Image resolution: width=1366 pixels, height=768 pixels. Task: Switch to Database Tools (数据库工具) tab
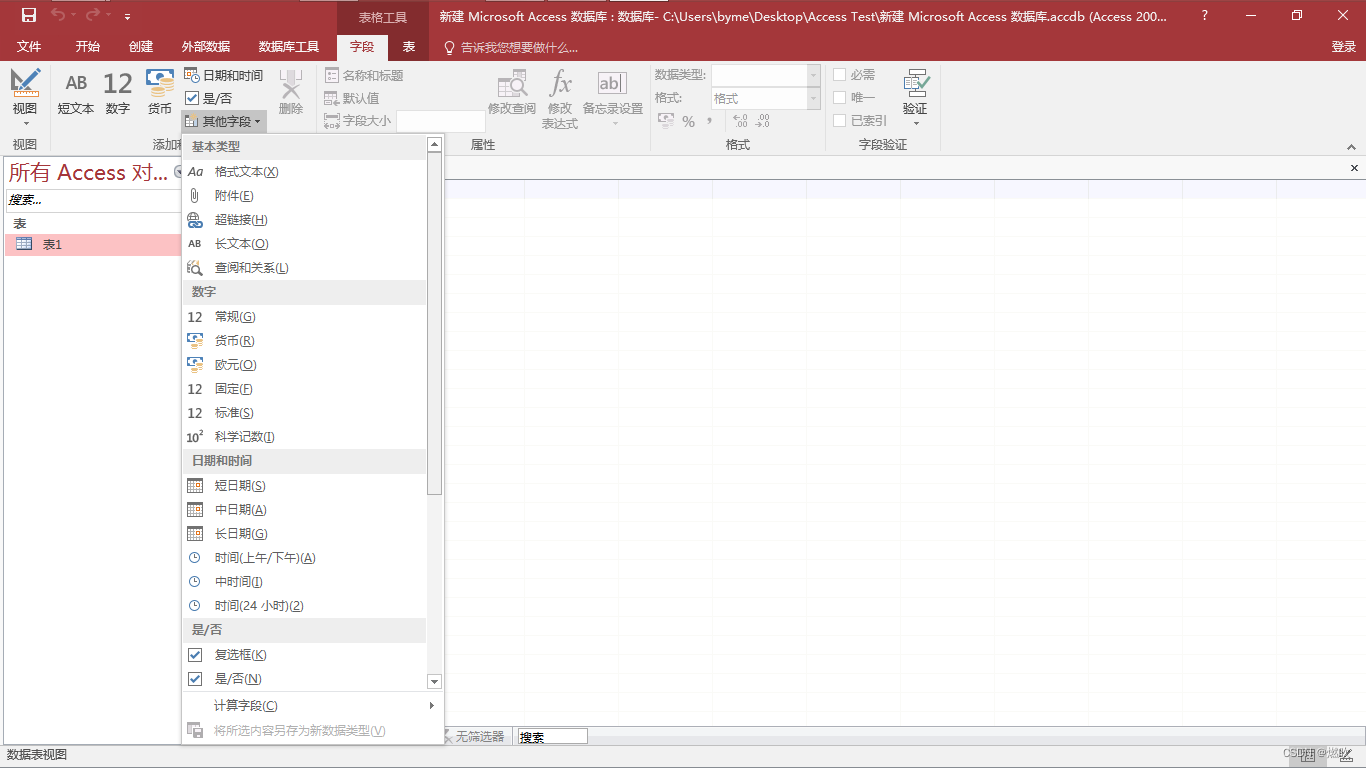pyautogui.click(x=289, y=47)
